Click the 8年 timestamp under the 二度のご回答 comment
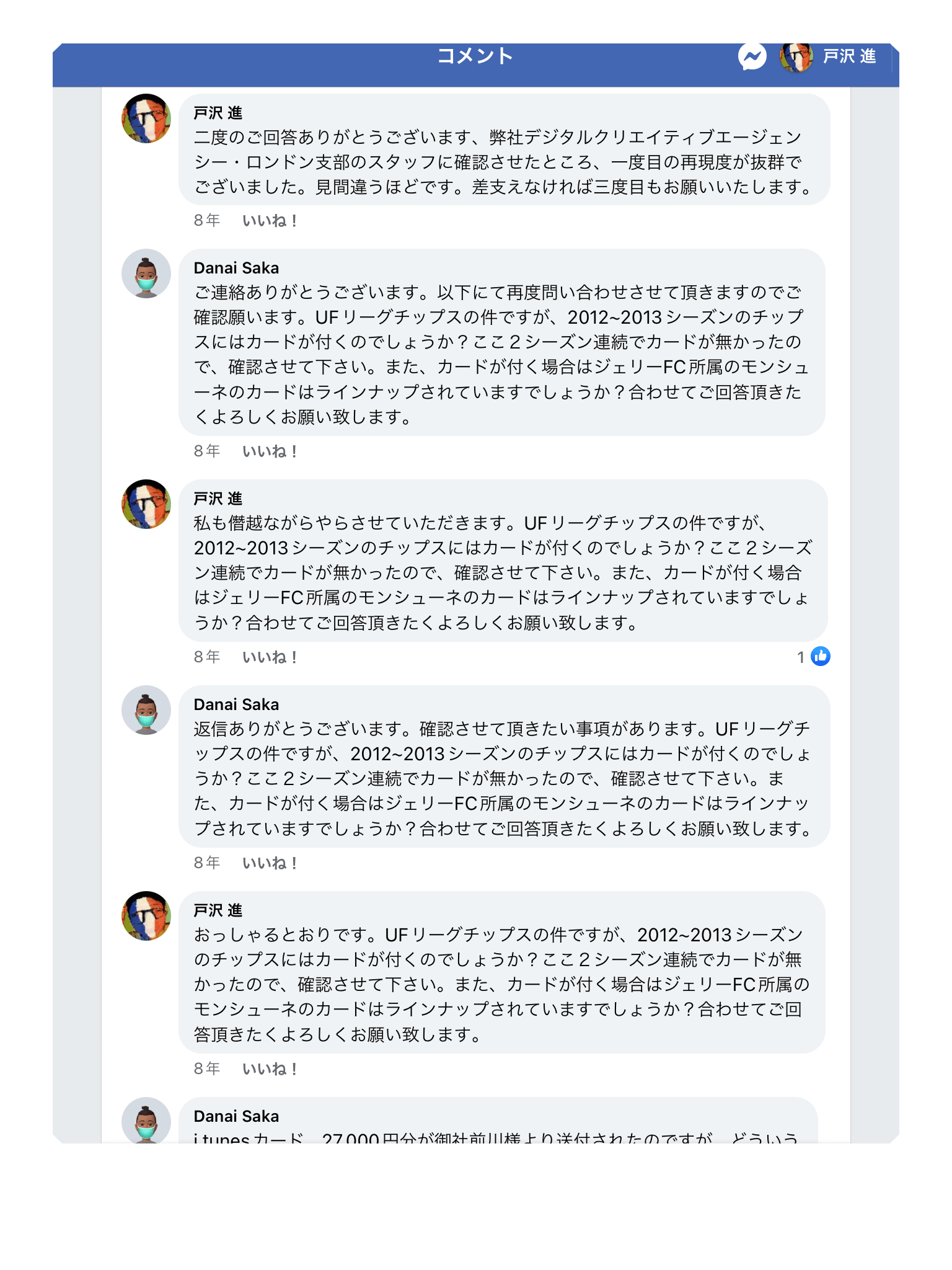The height and width of the screenshot is (1270, 952). [x=206, y=221]
